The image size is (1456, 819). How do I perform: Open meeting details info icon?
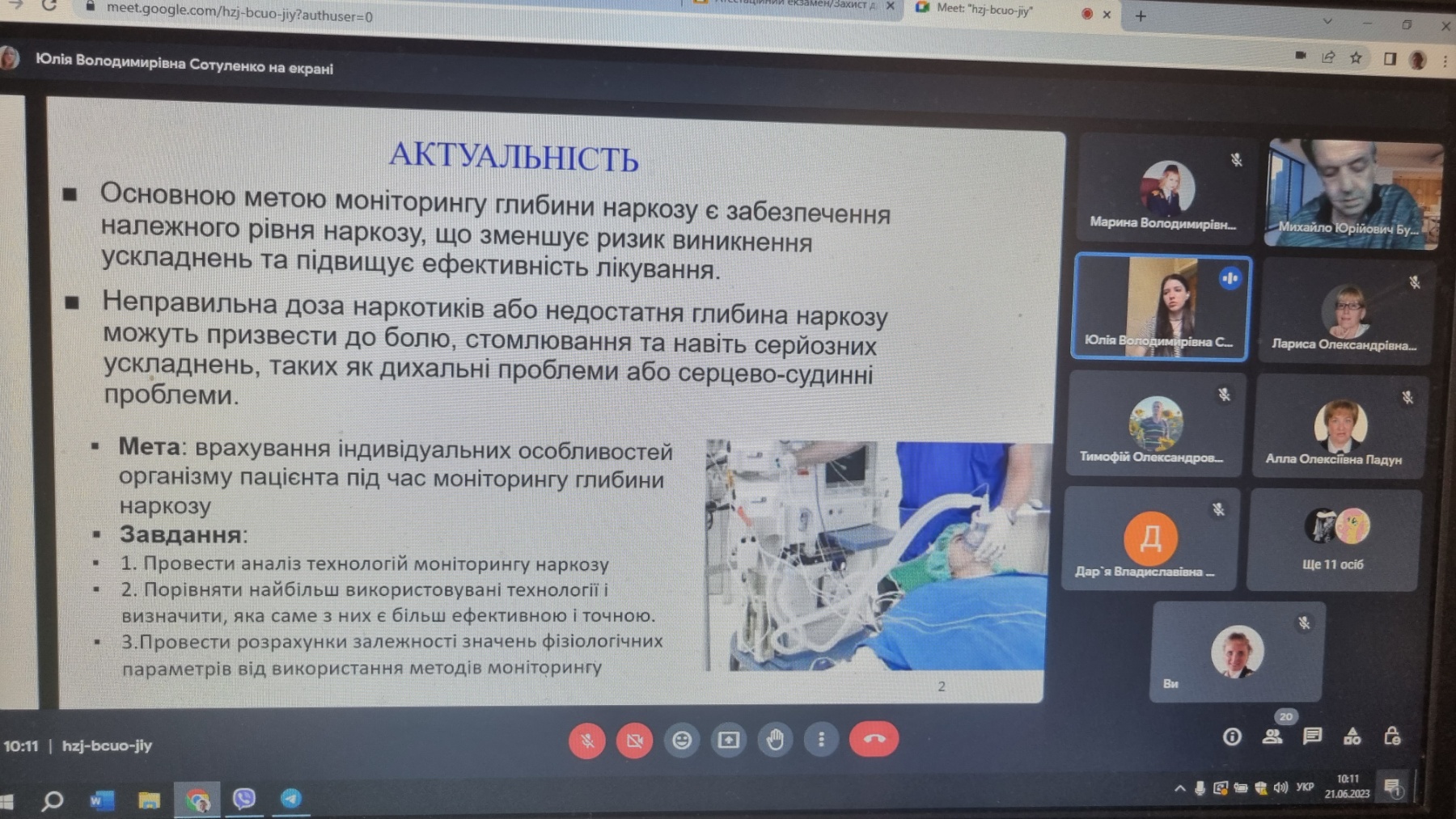1232,737
